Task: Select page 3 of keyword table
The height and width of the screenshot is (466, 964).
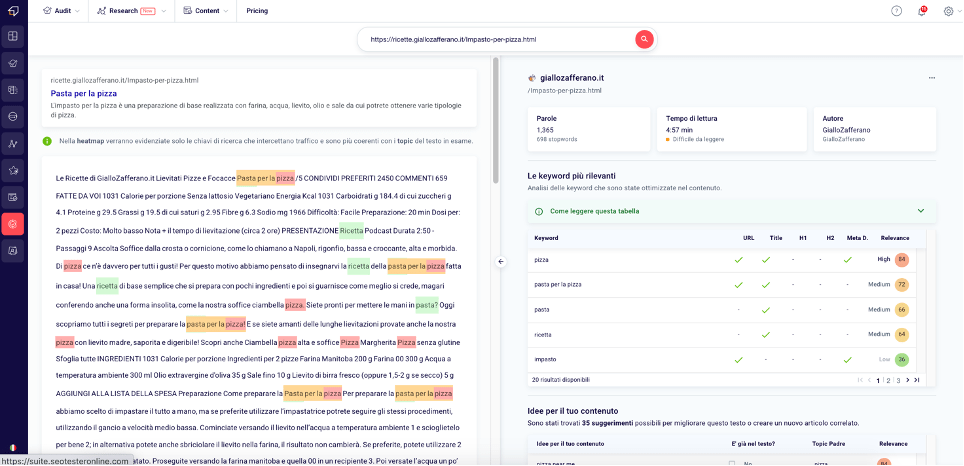Action: point(898,380)
